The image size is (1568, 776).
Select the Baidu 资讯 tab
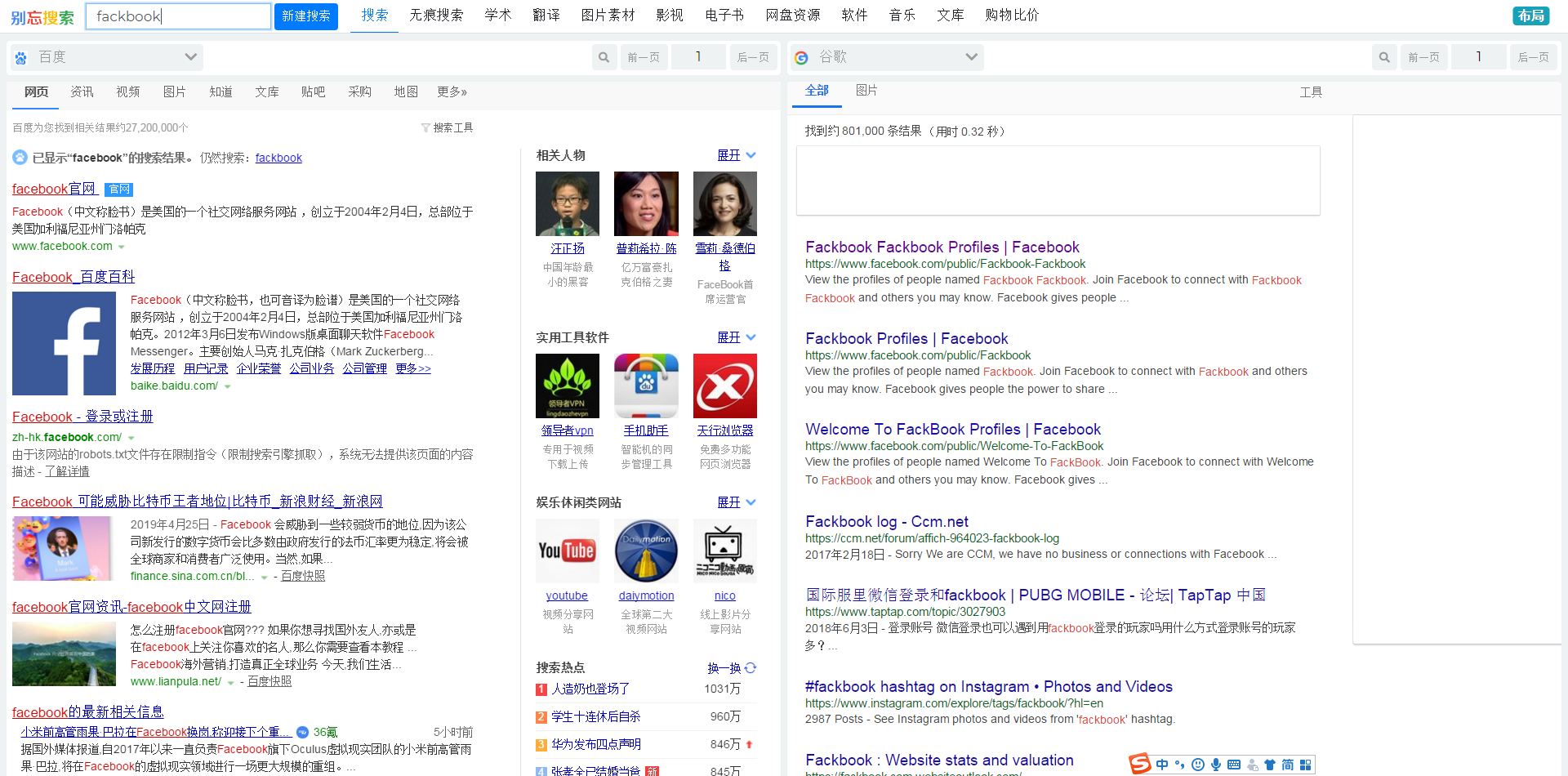pyautogui.click(x=82, y=91)
